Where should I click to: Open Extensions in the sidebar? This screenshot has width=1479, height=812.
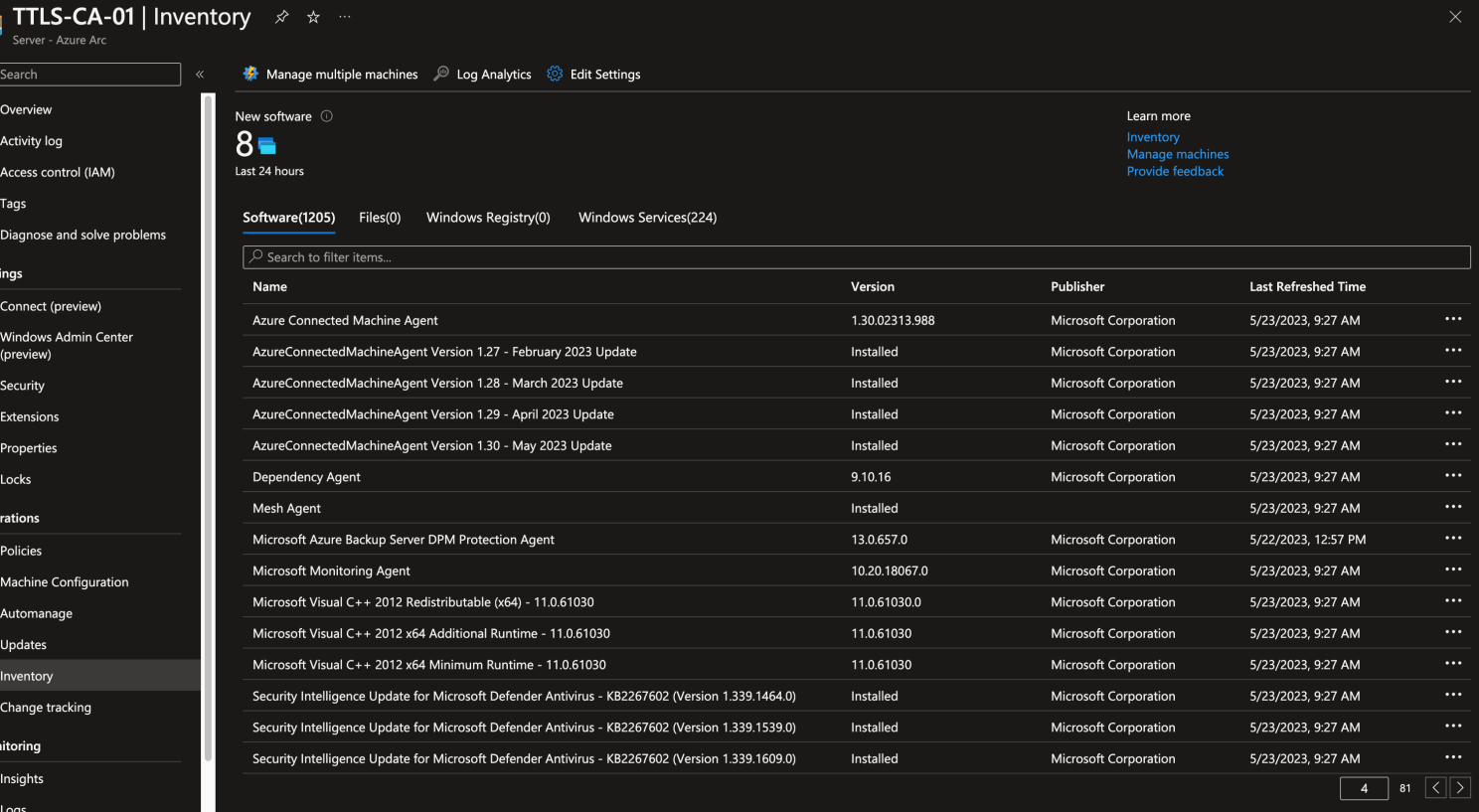point(30,416)
